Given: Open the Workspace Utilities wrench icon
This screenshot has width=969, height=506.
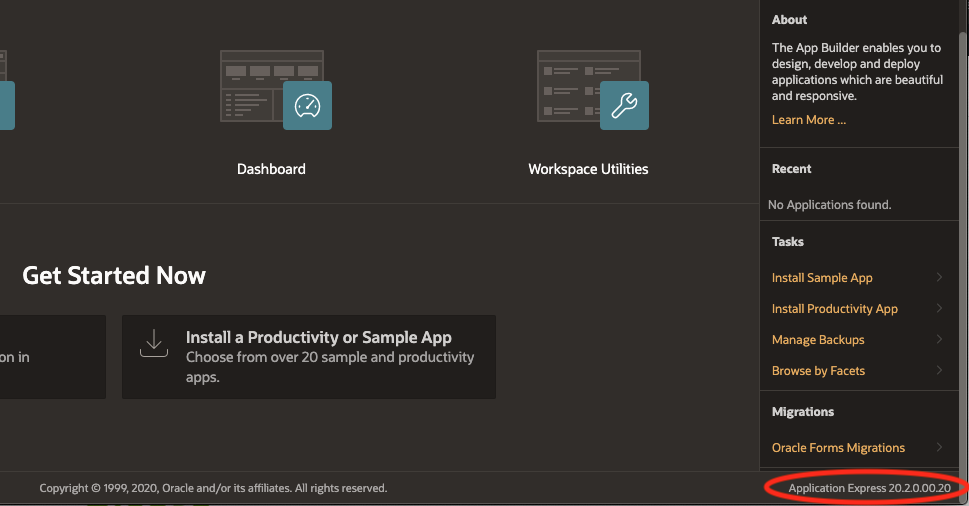Looking at the screenshot, I should [x=624, y=106].
